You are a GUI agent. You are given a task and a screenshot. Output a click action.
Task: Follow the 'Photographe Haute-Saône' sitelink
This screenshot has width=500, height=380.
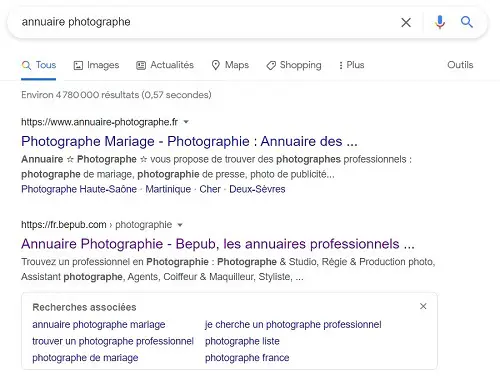[x=79, y=189]
